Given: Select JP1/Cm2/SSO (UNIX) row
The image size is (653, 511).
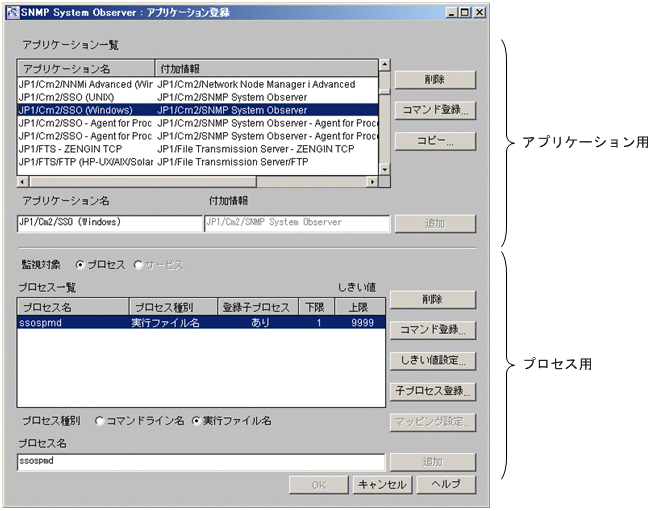Looking at the screenshot, I should [198, 97].
